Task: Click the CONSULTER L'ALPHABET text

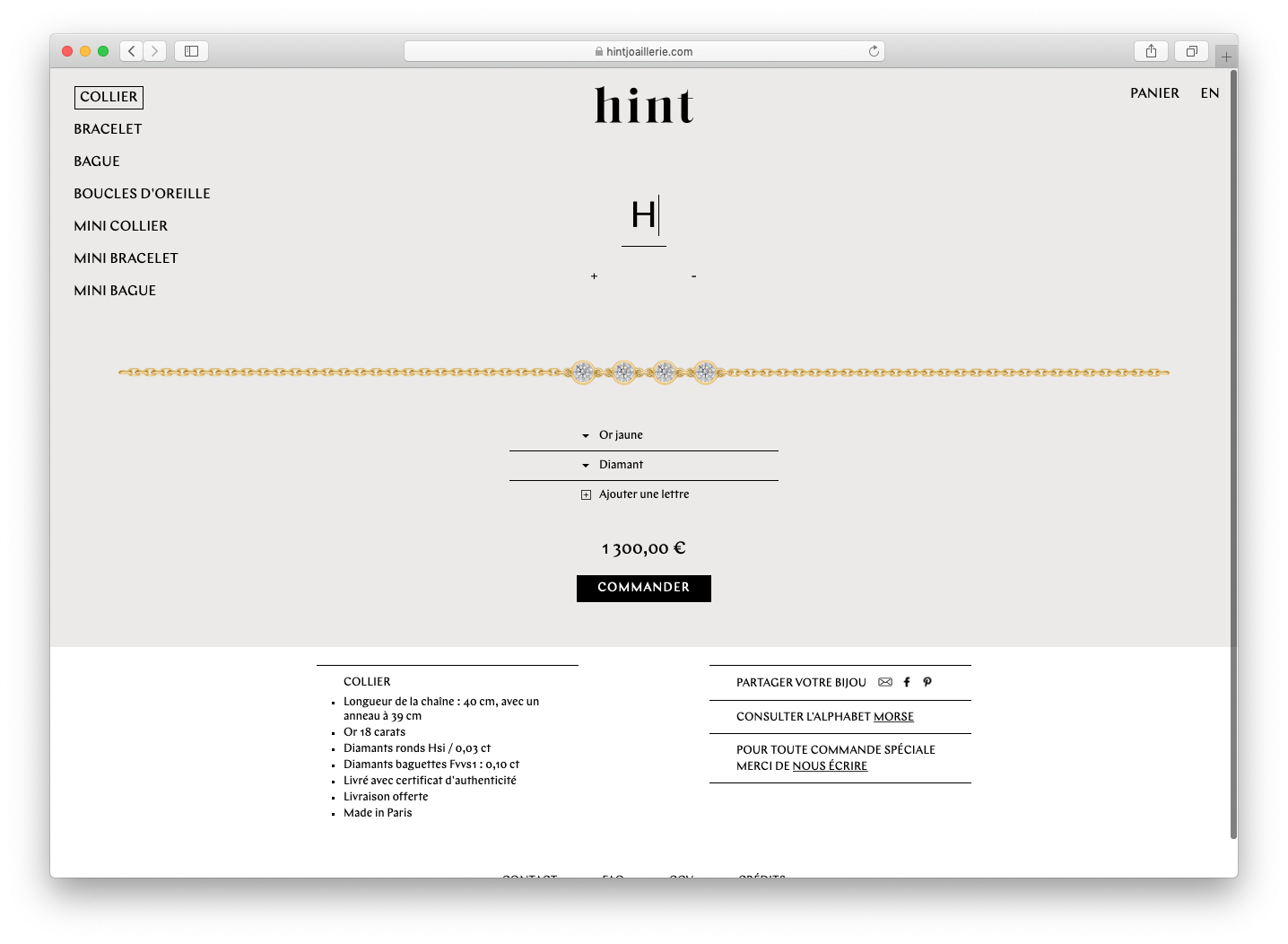Action: (804, 717)
